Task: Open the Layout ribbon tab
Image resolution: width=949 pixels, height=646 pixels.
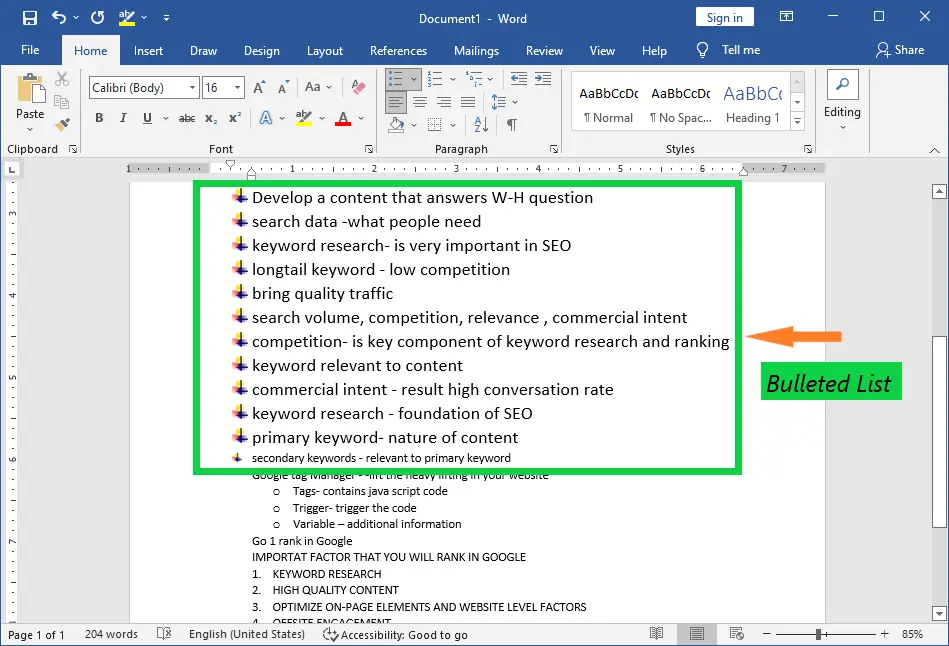Action: pyautogui.click(x=324, y=51)
